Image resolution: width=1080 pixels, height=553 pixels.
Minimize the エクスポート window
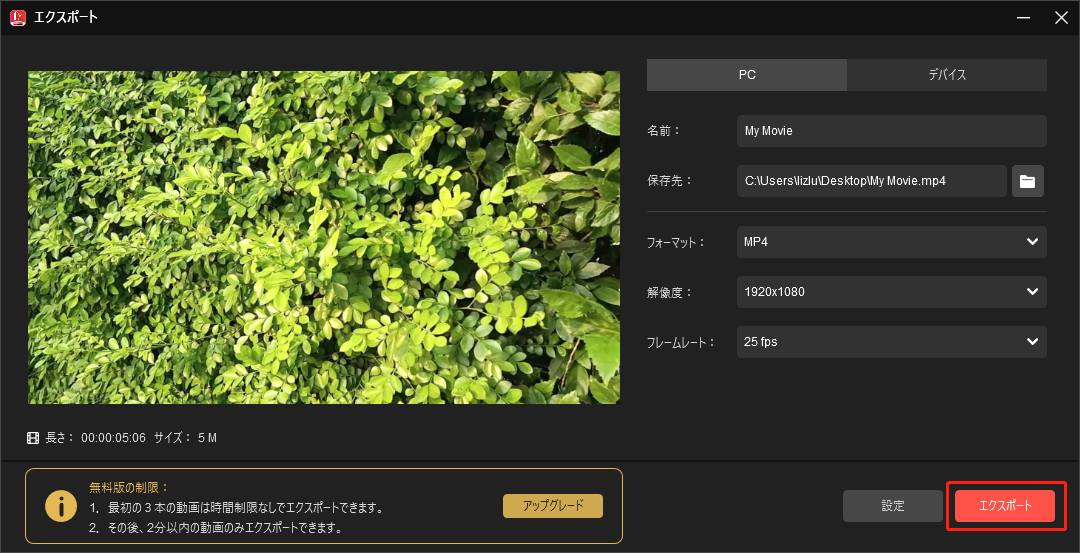tap(1024, 18)
